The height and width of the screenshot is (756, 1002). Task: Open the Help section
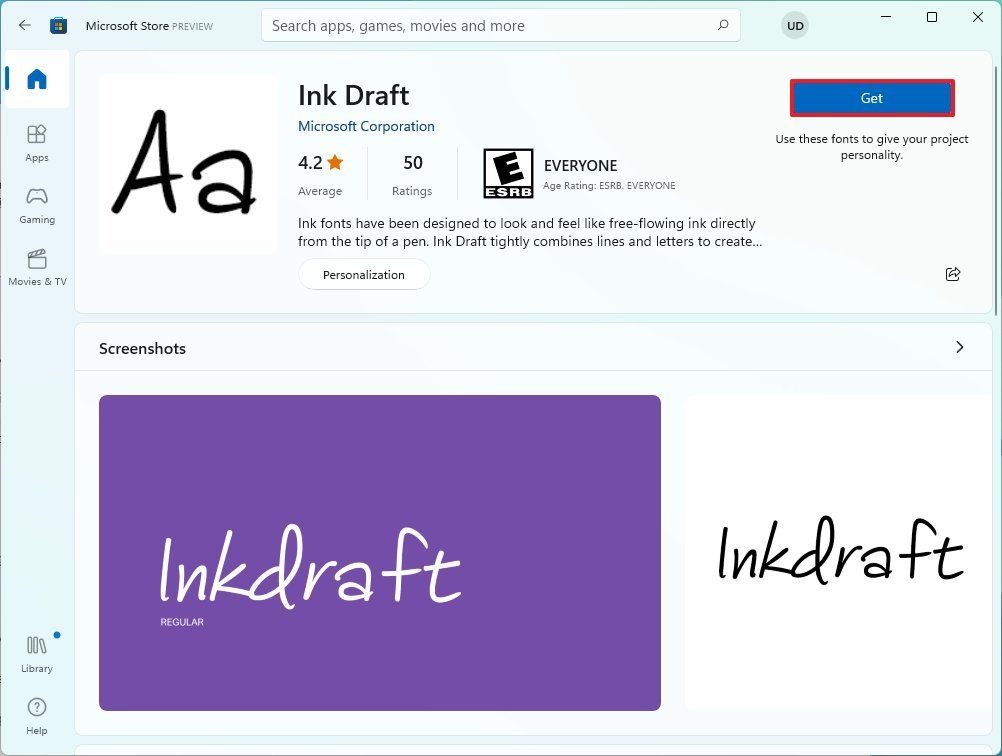(x=36, y=713)
